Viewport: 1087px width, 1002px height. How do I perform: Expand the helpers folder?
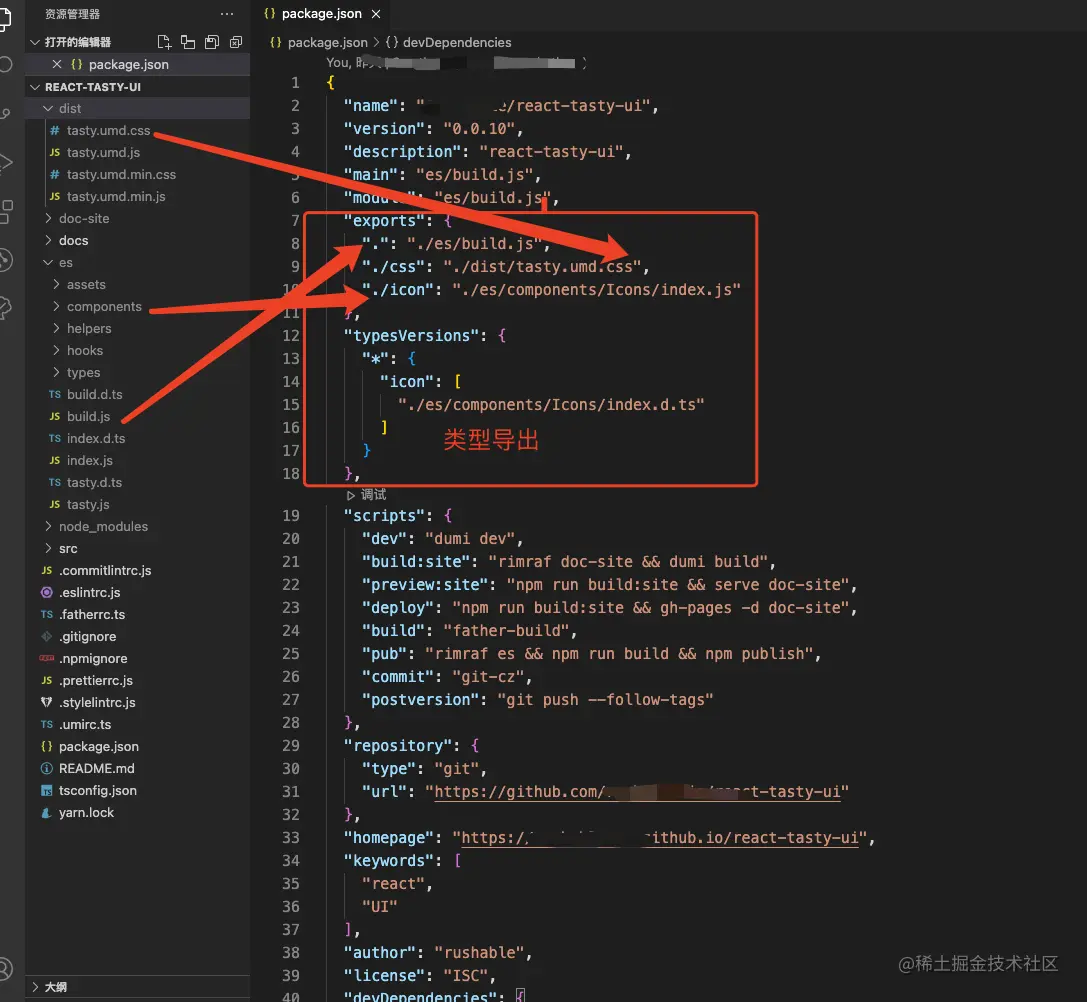[56, 328]
